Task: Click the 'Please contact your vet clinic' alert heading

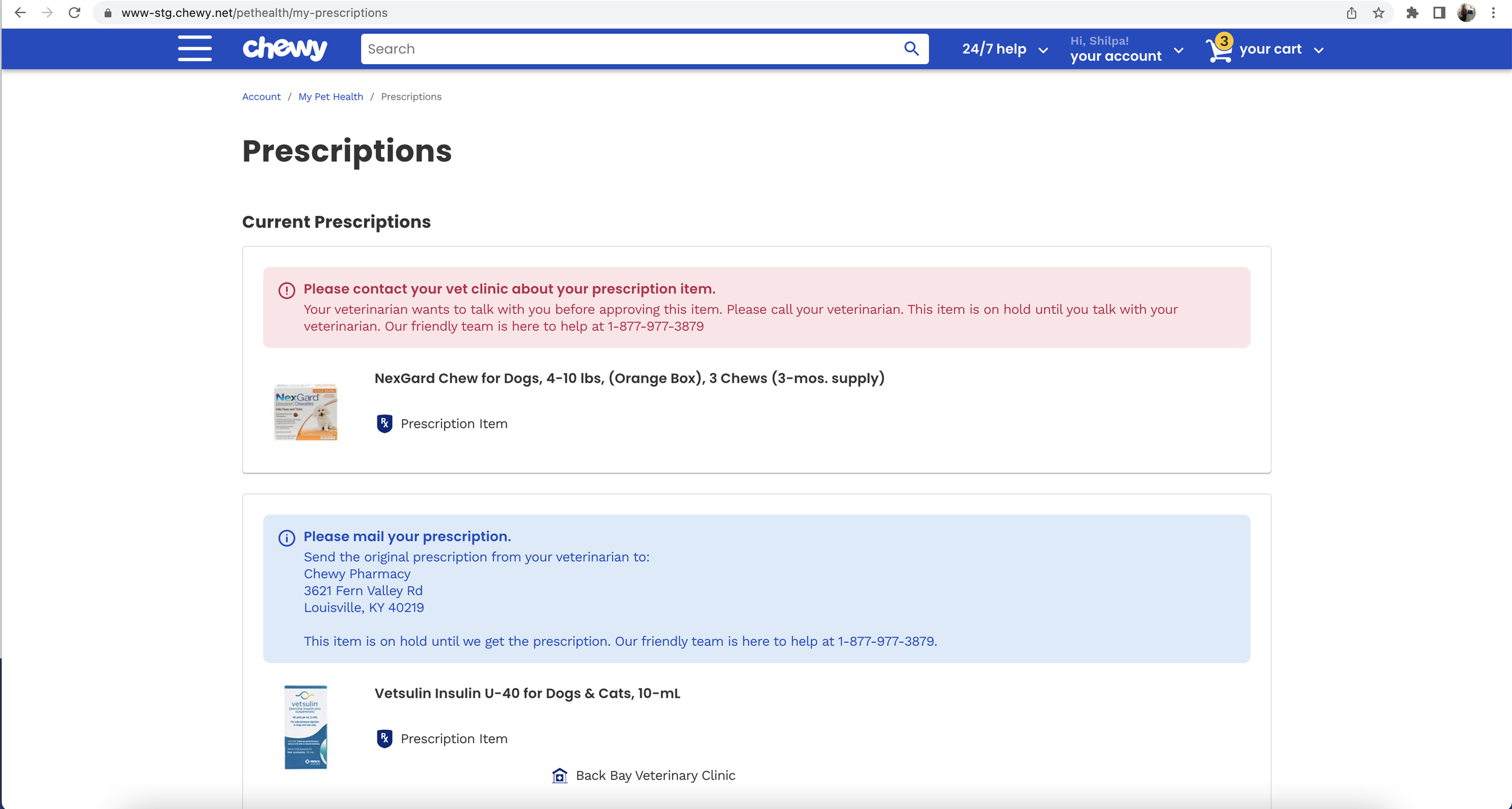Action: [509, 289]
